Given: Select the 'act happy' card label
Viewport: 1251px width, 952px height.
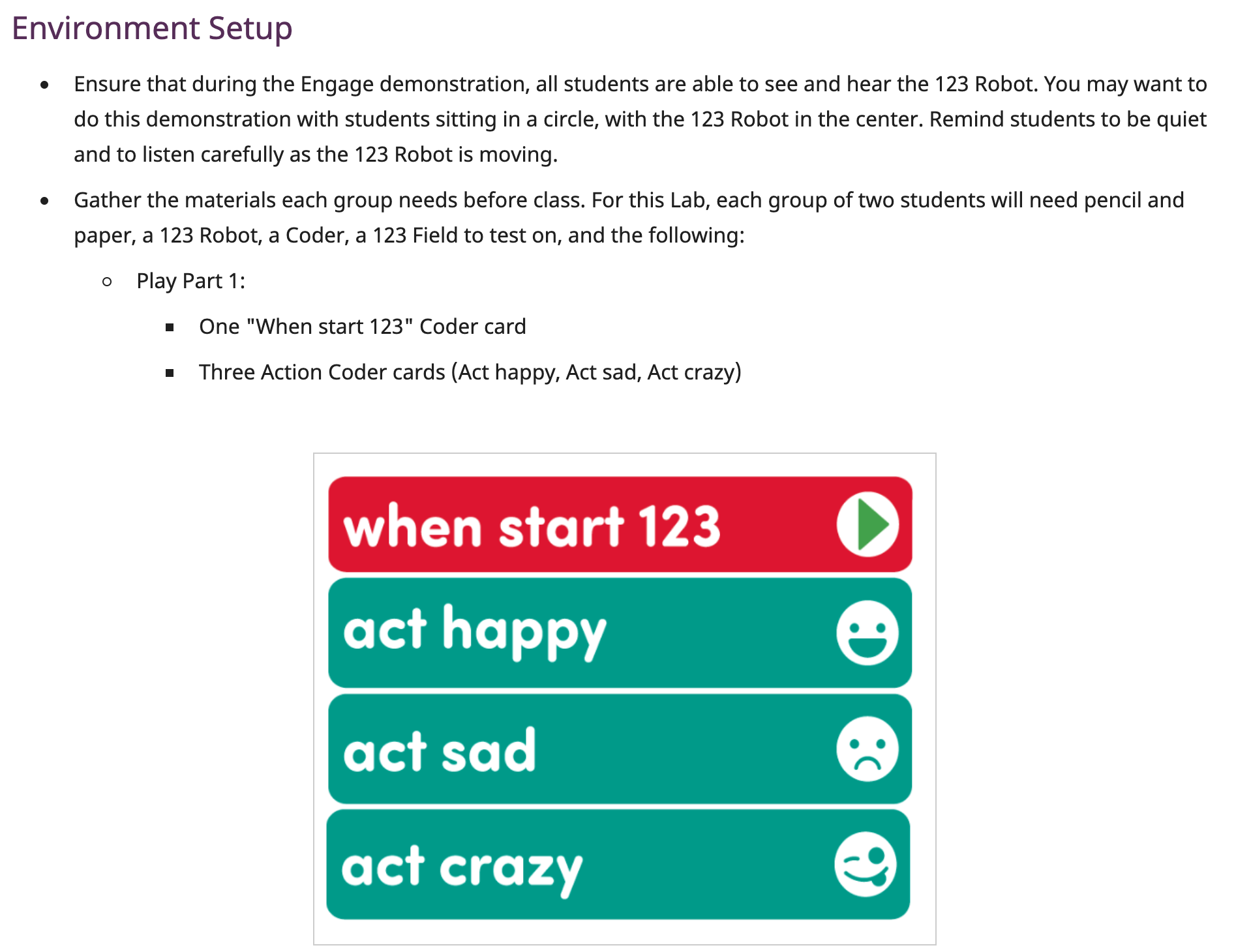Looking at the screenshot, I should (475, 631).
